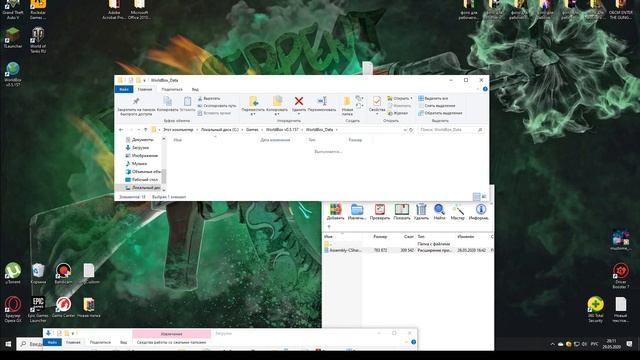
Task: Click Вырезать (Cut) in the ribbon
Action: (x=209, y=98)
